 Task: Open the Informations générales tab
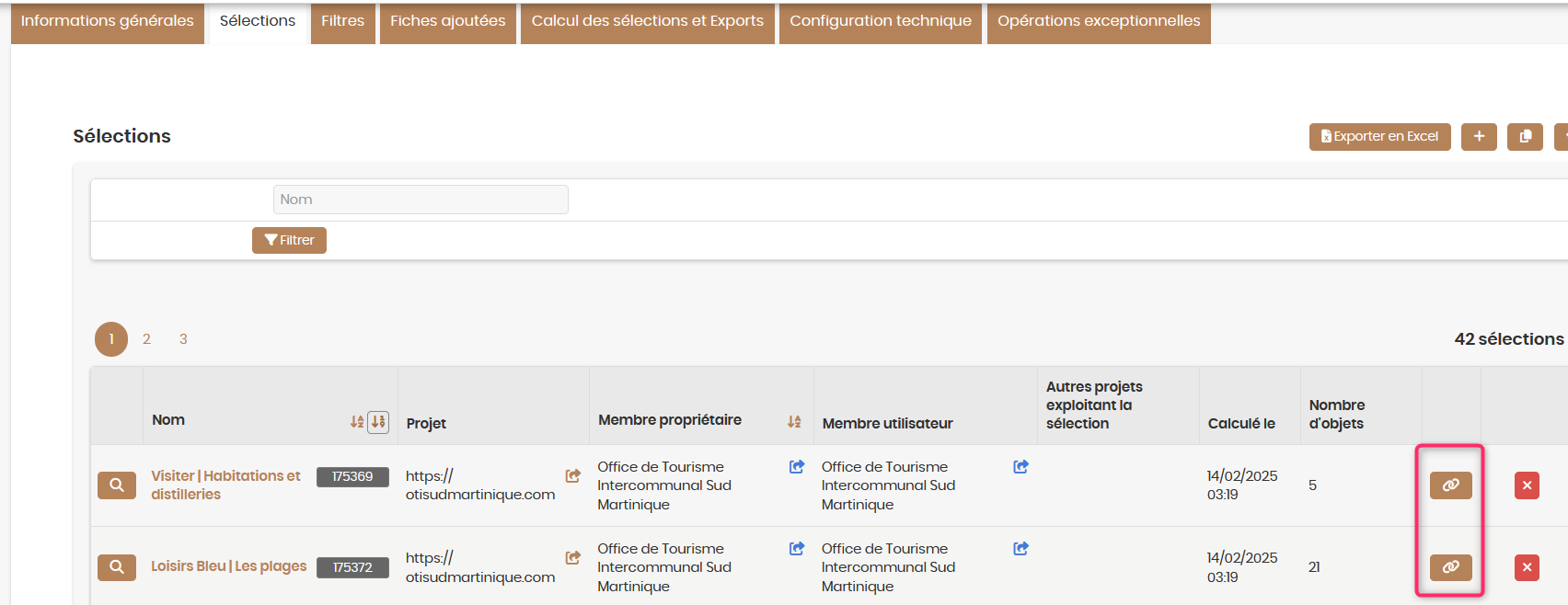point(108,21)
